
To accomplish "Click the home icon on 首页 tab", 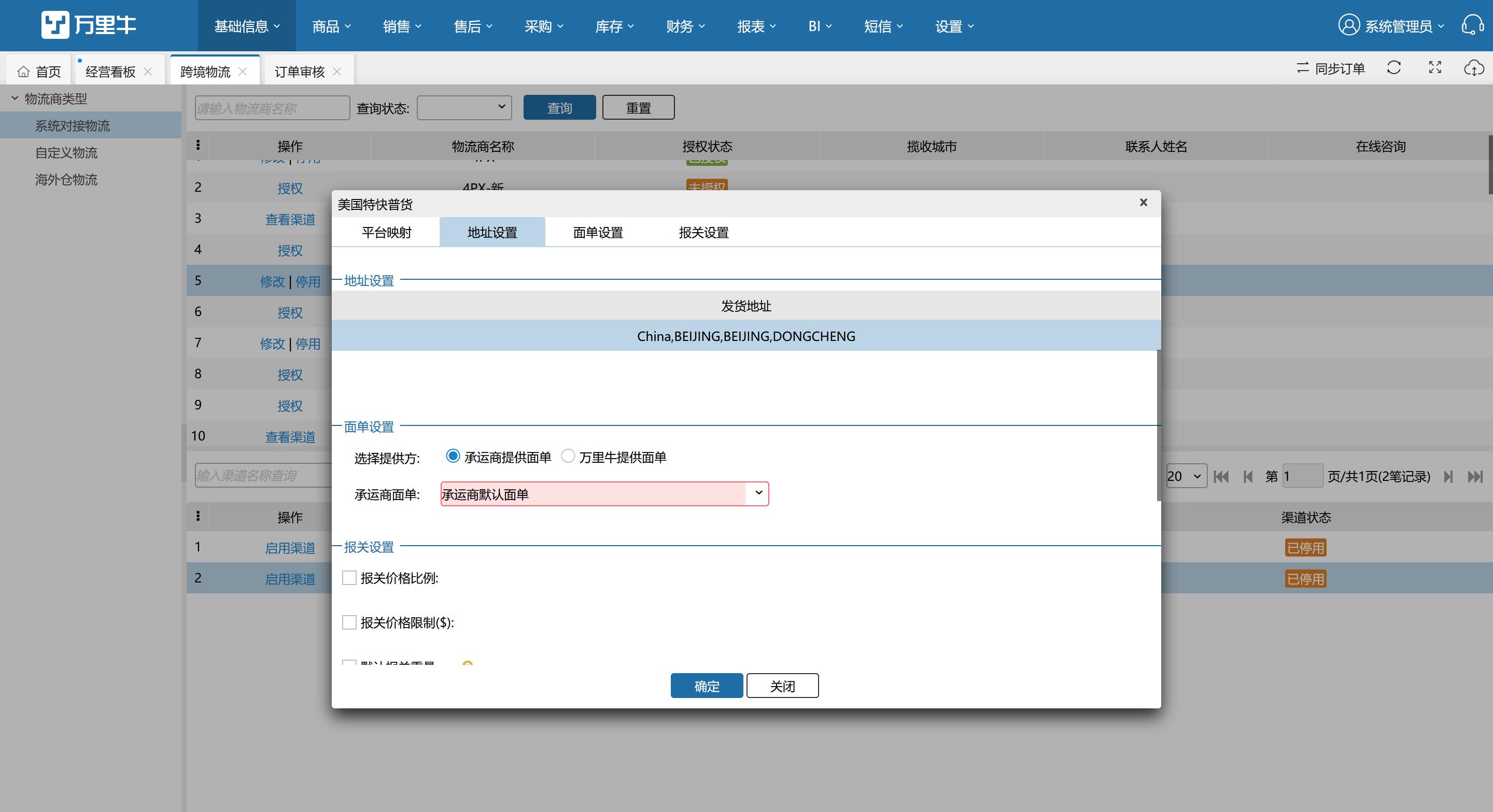I will [x=23, y=71].
